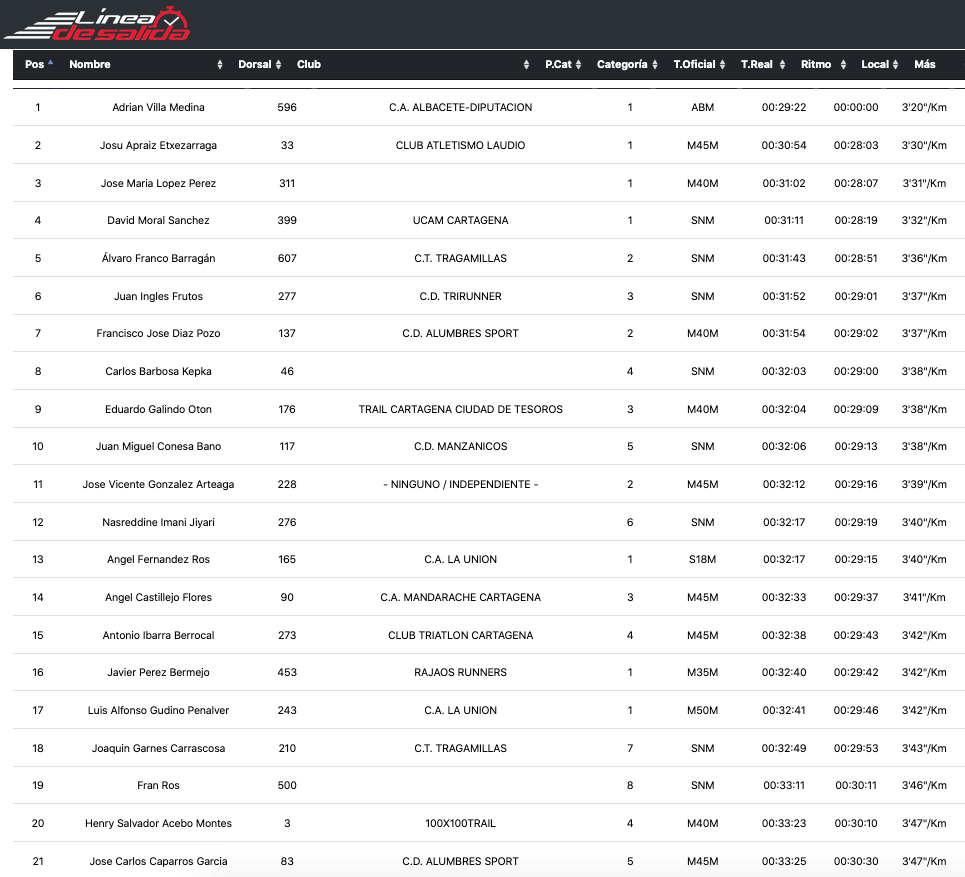Click the T.Oficial sort arrows icon

click(722, 65)
